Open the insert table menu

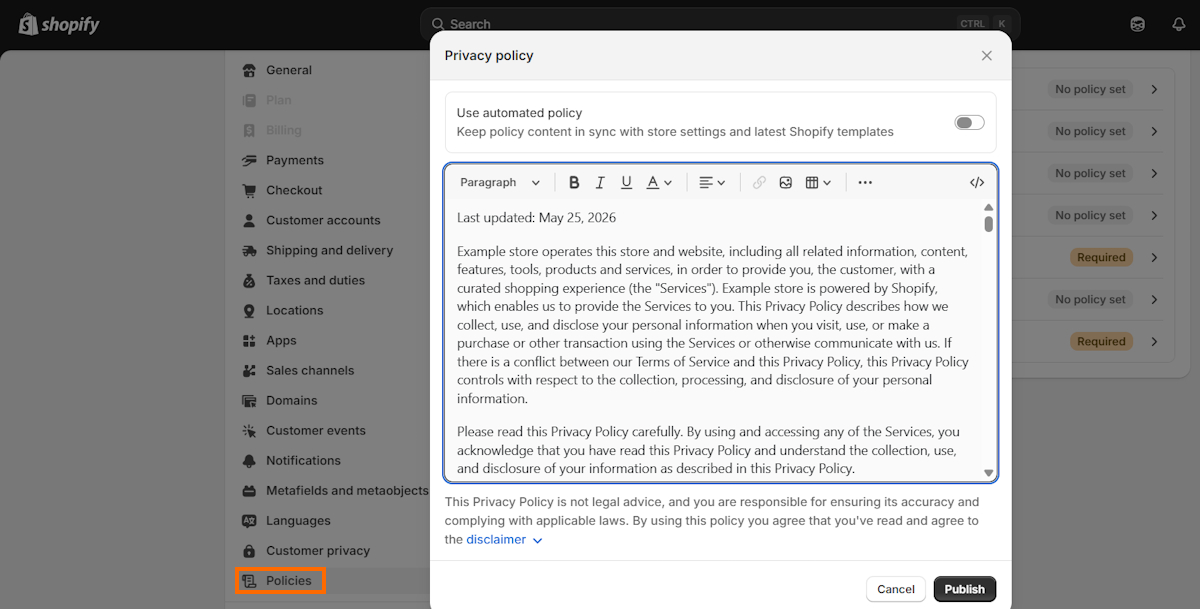coord(818,183)
